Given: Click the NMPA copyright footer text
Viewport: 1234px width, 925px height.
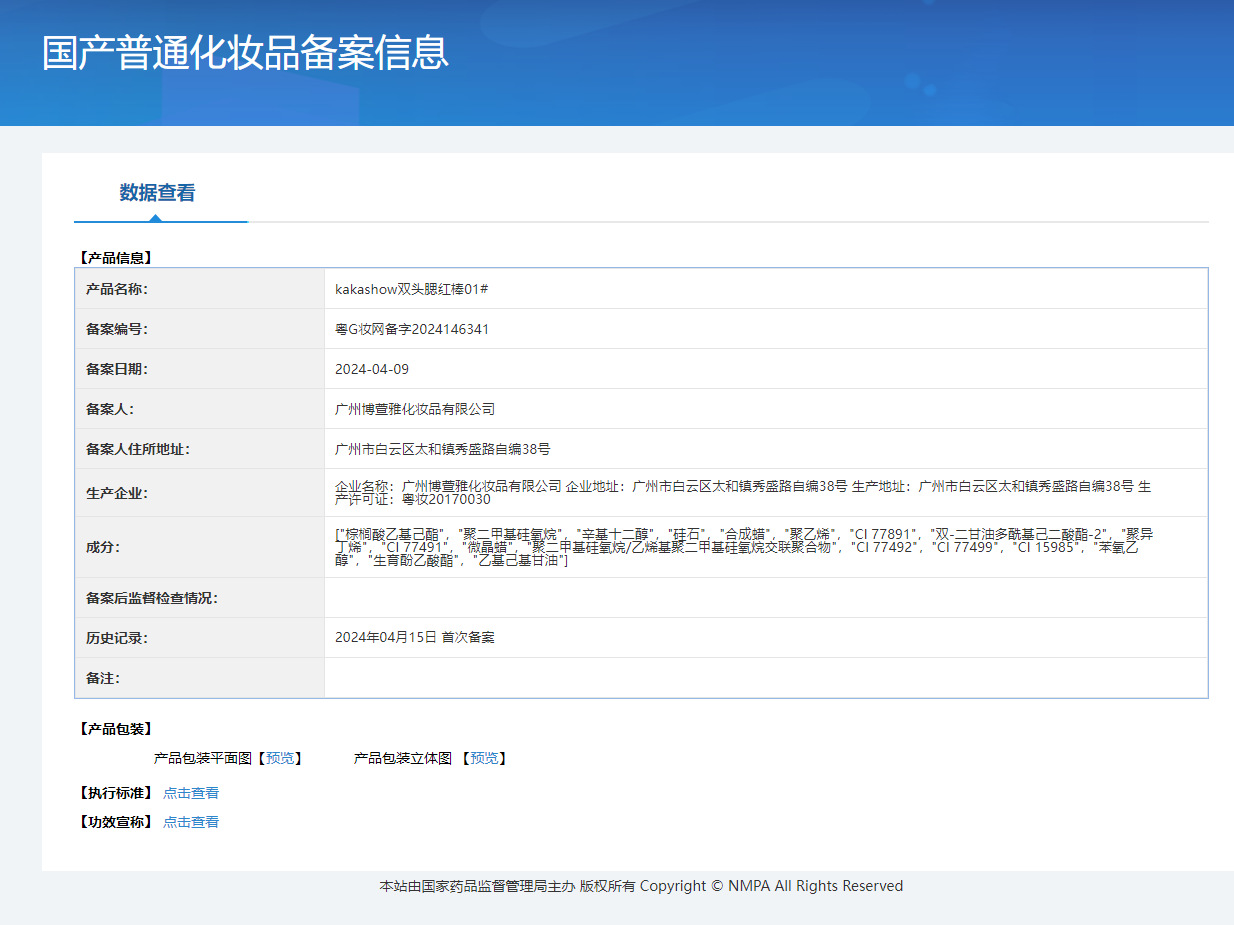Looking at the screenshot, I should (641, 886).
